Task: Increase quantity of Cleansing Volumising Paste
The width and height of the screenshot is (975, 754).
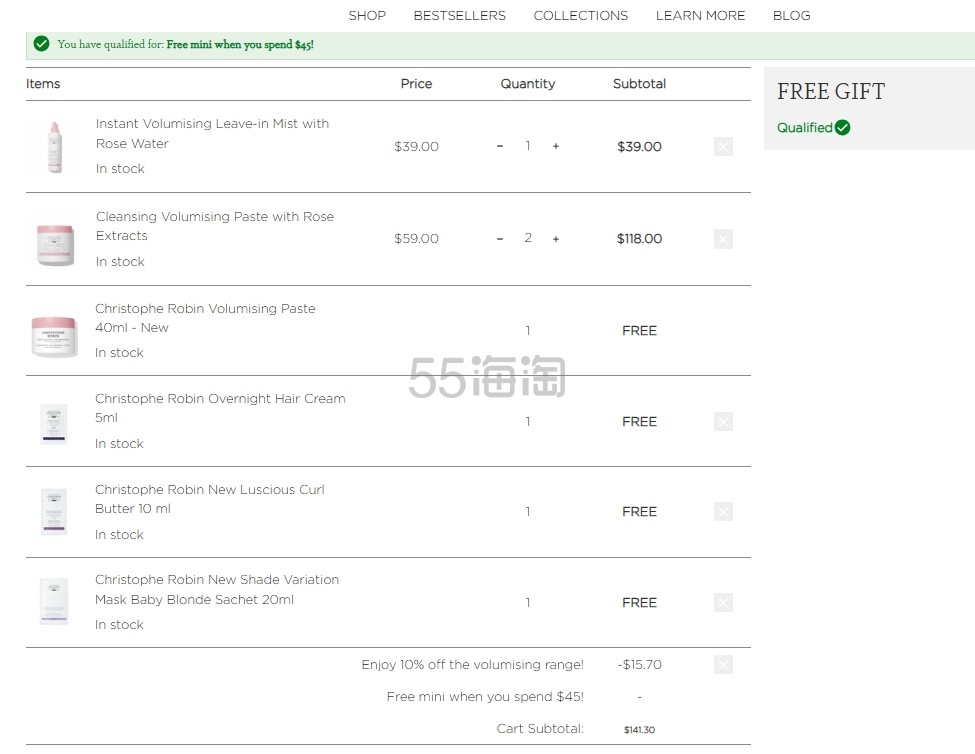Action: tap(555, 239)
